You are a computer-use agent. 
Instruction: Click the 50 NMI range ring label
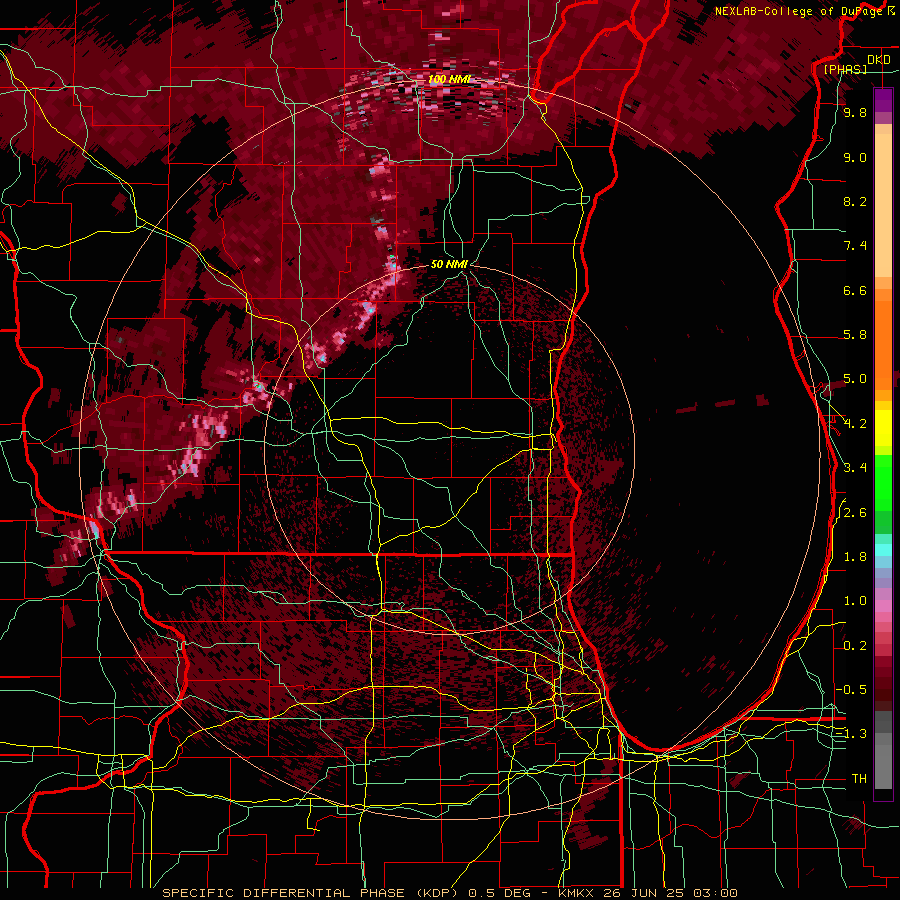coord(449,264)
